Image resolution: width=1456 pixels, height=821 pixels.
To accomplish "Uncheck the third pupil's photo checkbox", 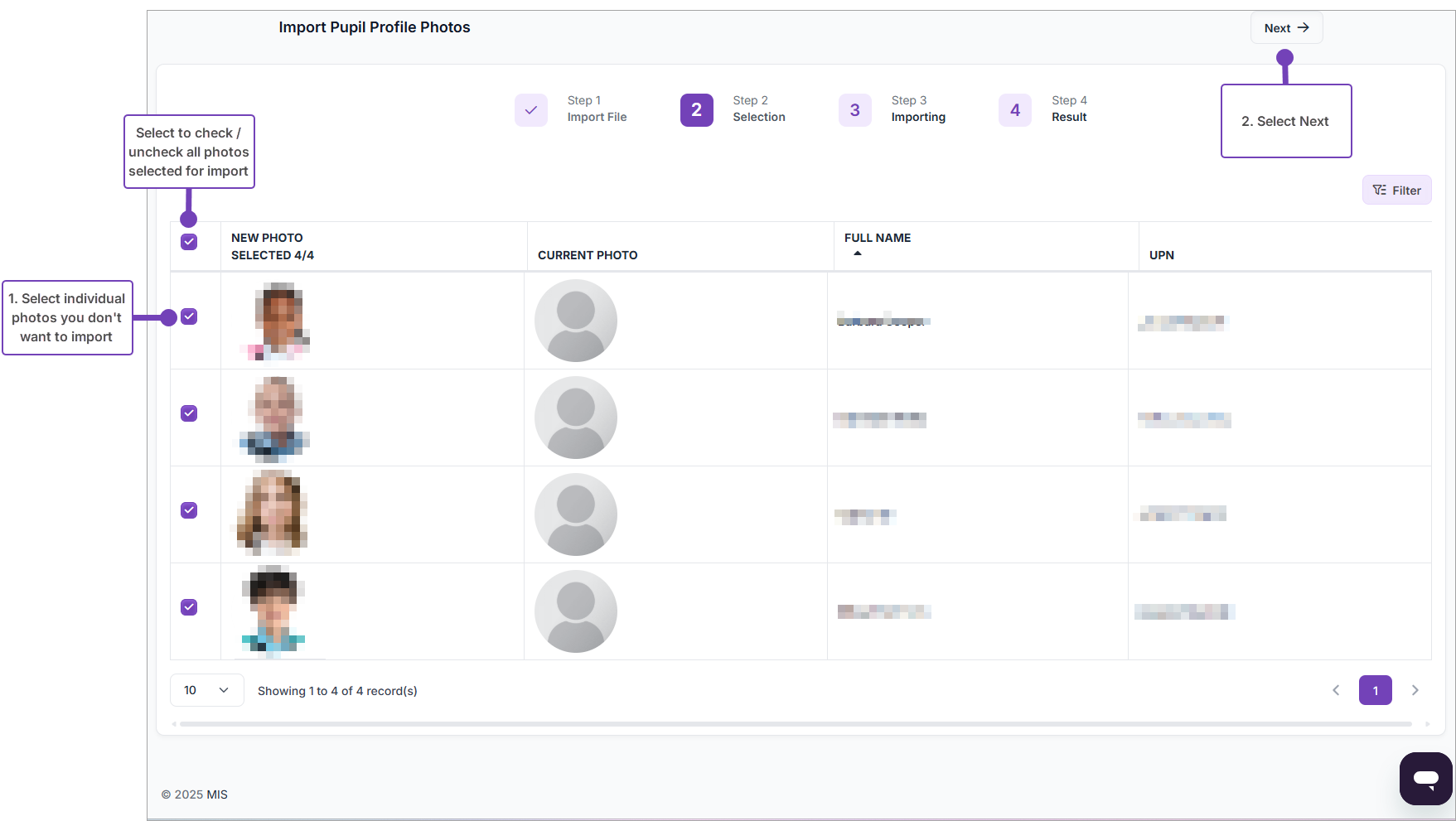I will pyautogui.click(x=189, y=510).
